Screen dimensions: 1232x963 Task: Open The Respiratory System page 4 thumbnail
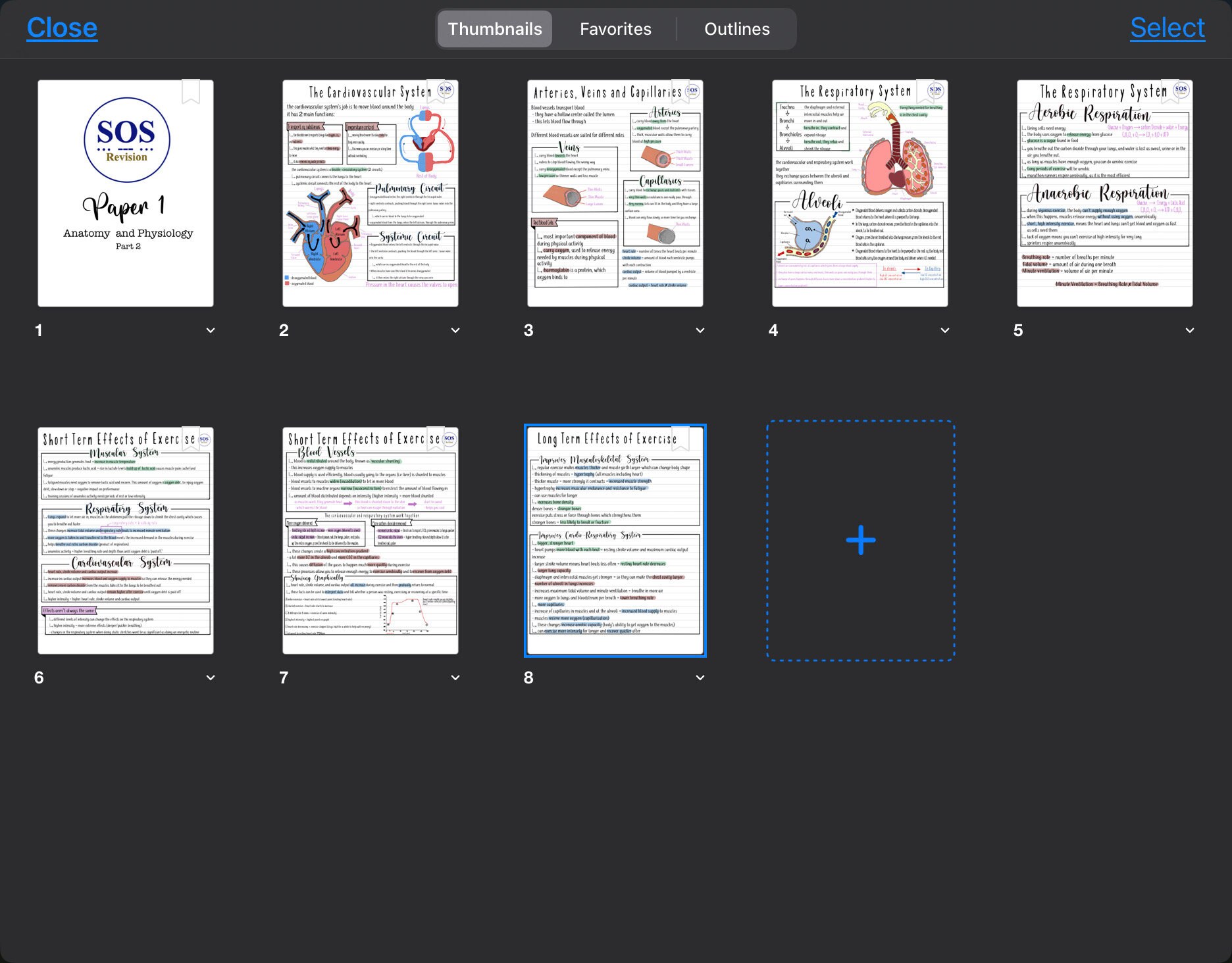click(x=860, y=193)
